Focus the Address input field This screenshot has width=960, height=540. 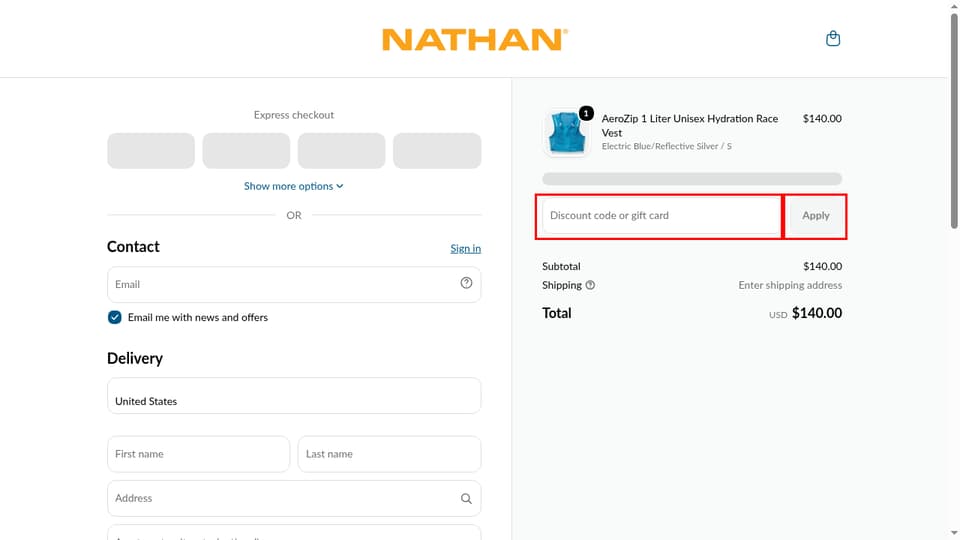[x=294, y=498]
